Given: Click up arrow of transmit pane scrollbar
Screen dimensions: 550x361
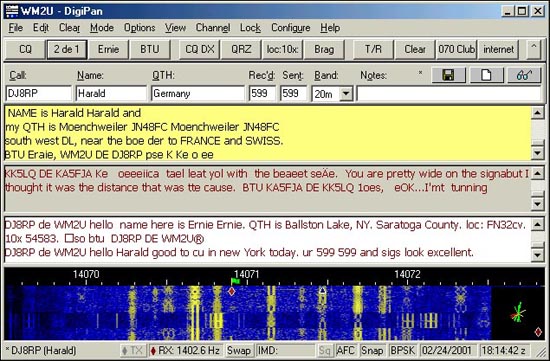Looking at the screenshot, I should (x=538, y=225).
